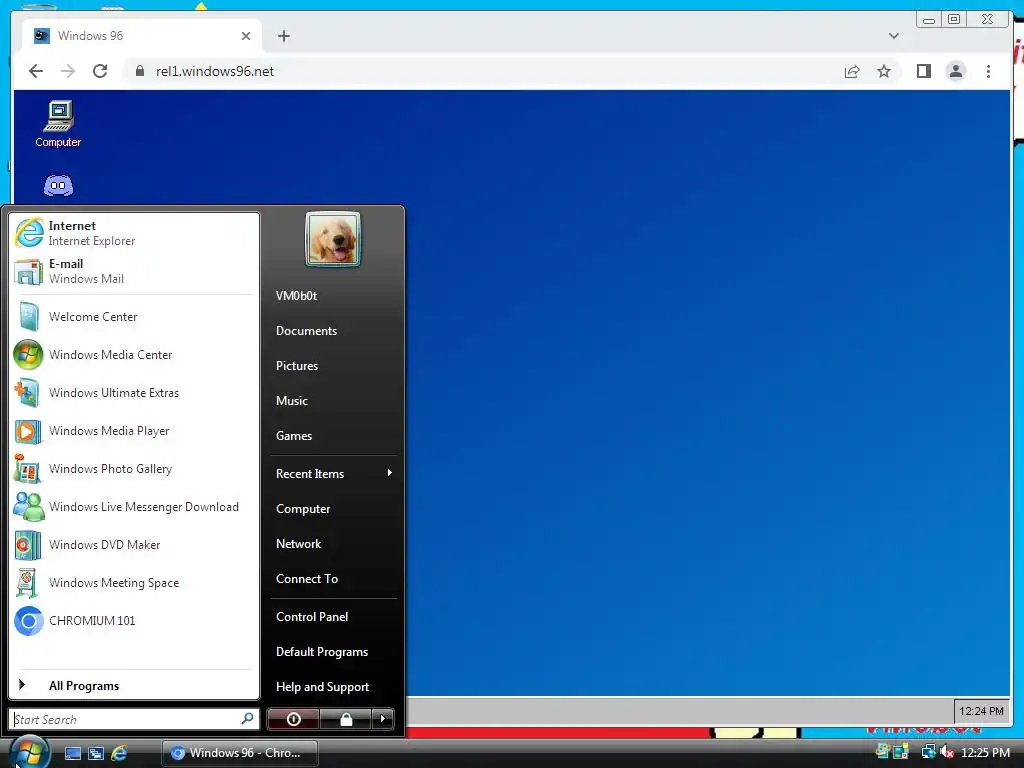This screenshot has width=1024, height=768.
Task: Launch Welcome Center
Action: (134, 317)
